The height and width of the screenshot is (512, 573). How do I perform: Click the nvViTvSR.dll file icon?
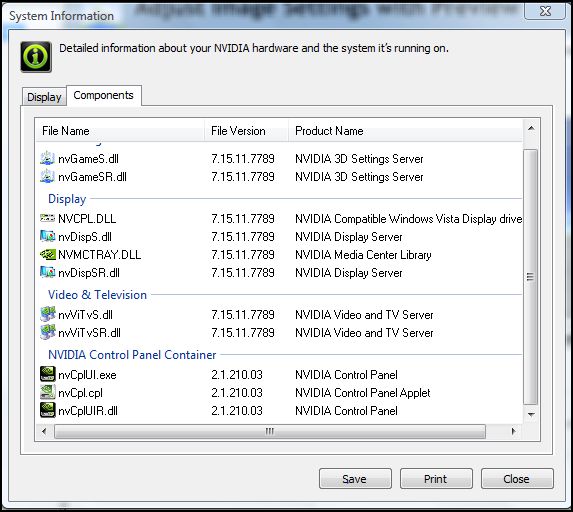click(x=47, y=332)
